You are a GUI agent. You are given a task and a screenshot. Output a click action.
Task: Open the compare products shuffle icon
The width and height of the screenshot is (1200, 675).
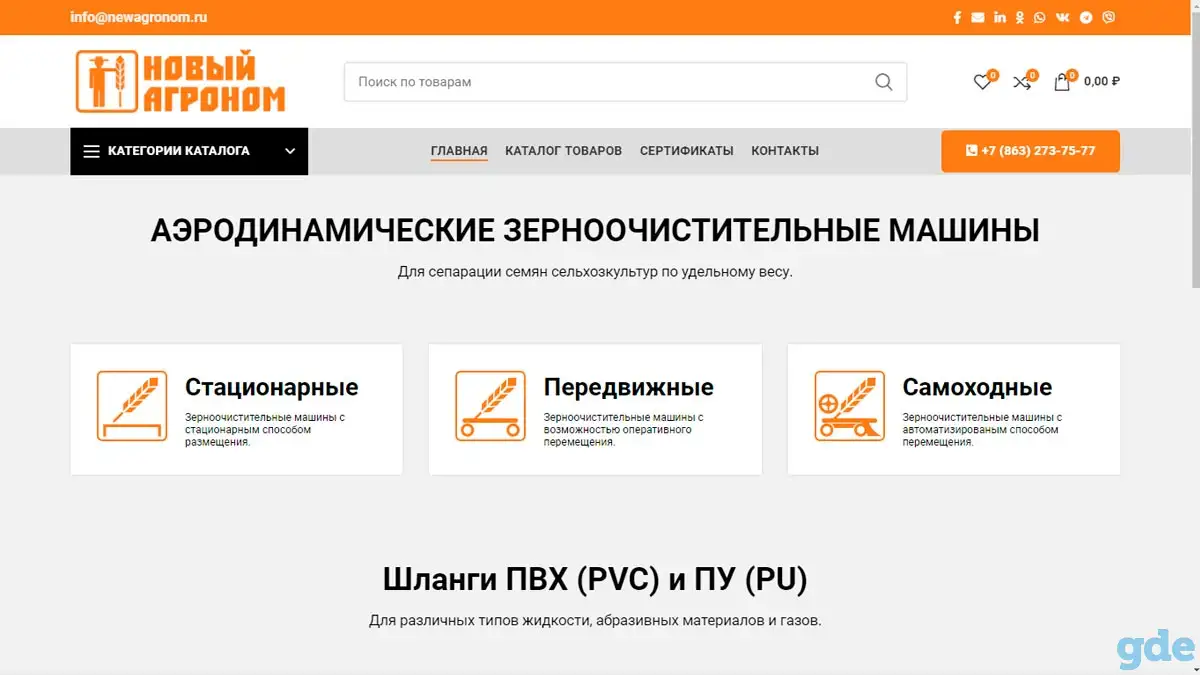tap(1022, 82)
